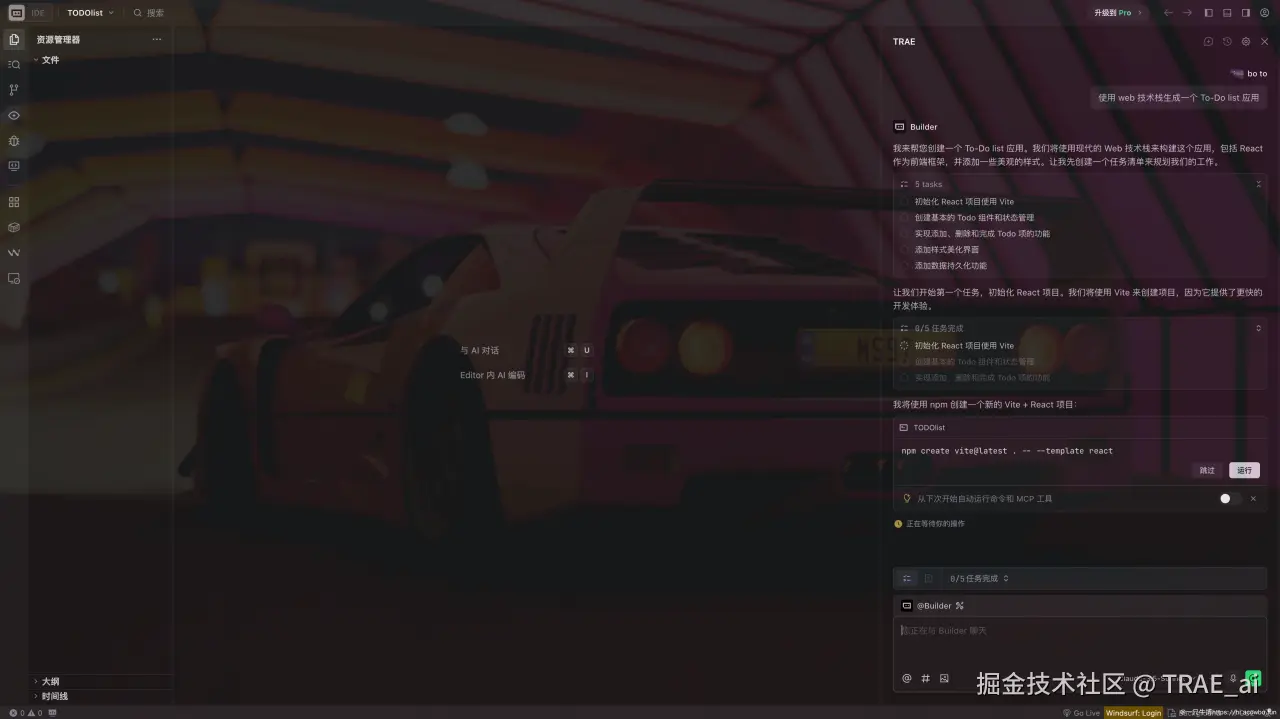
Task: Check the 添加样式美化界面 task circle
Action: pyautogui.click(x=905, y=249)
